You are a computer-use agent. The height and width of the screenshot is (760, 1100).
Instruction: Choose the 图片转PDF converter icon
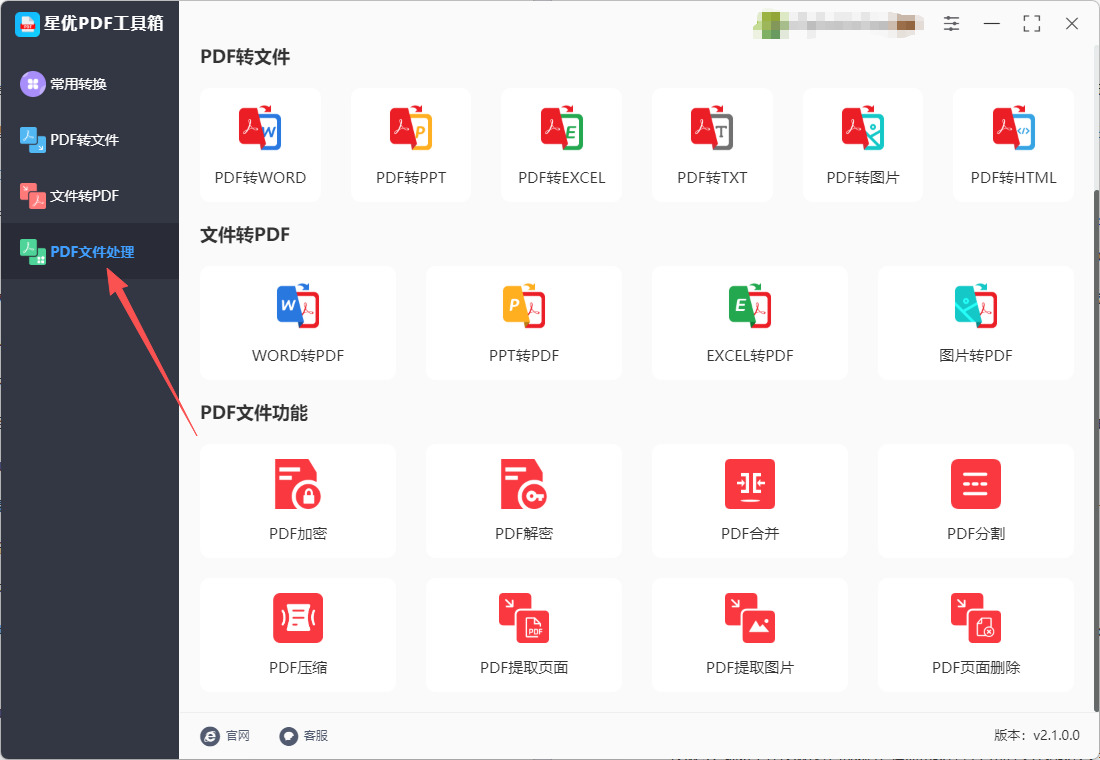976,306
